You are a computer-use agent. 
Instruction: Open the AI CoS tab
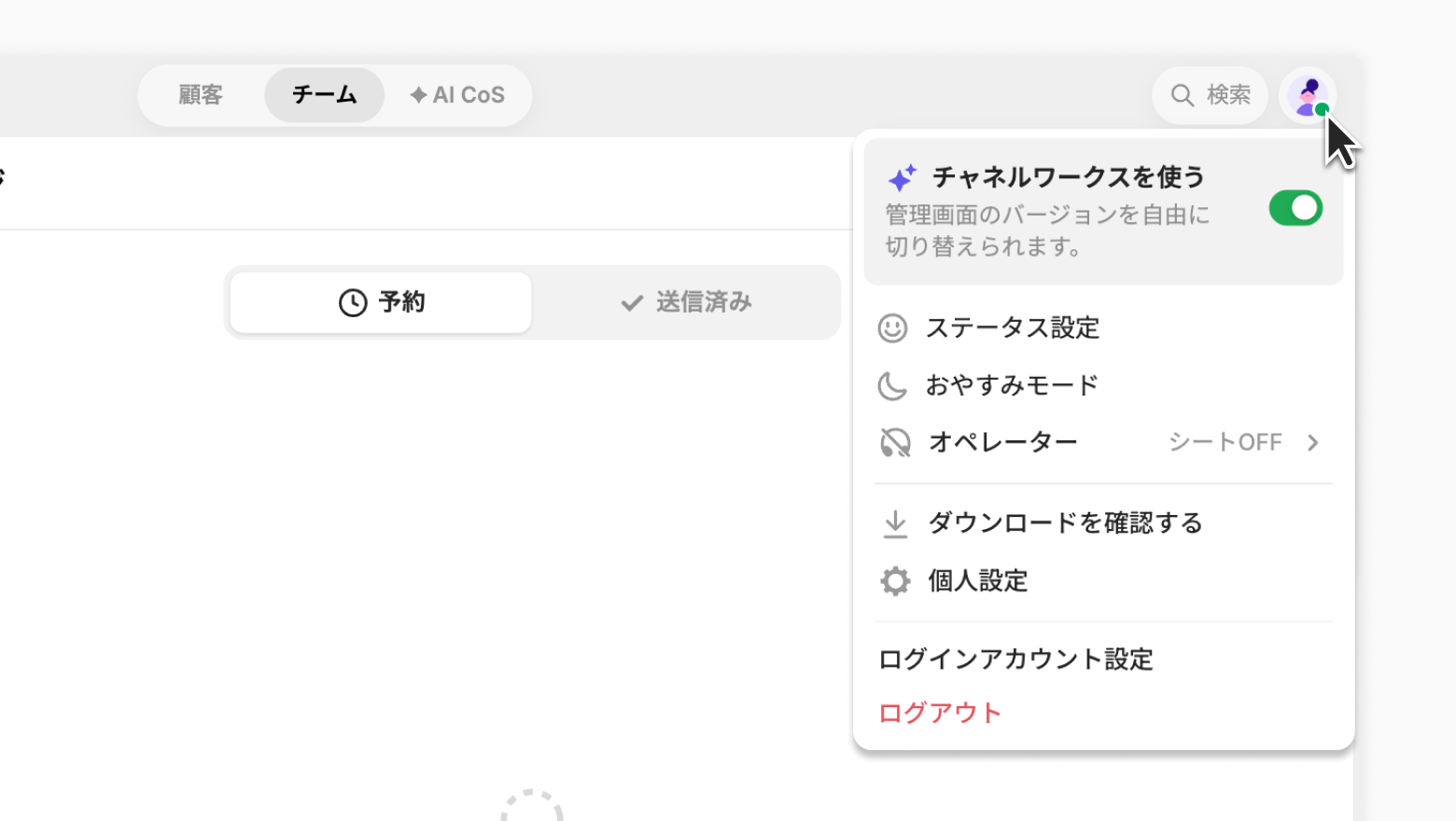pyautogui.click(x=457, y=95)
